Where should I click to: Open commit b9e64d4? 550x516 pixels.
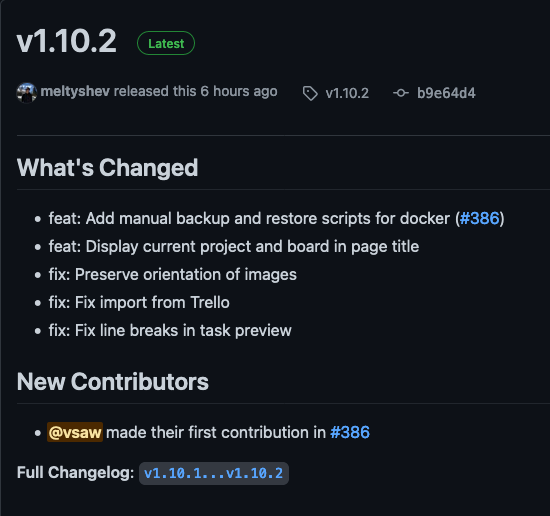click(446, 93)
